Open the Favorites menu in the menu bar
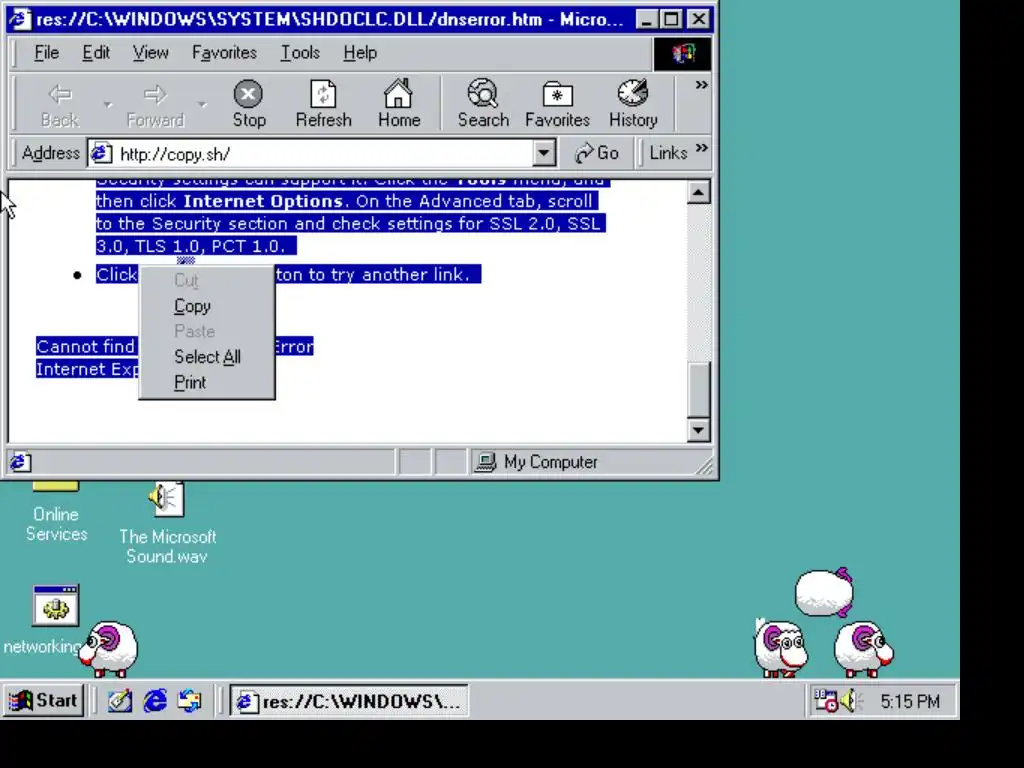This screenshot has width=1024, height=768. pos(224,53)
